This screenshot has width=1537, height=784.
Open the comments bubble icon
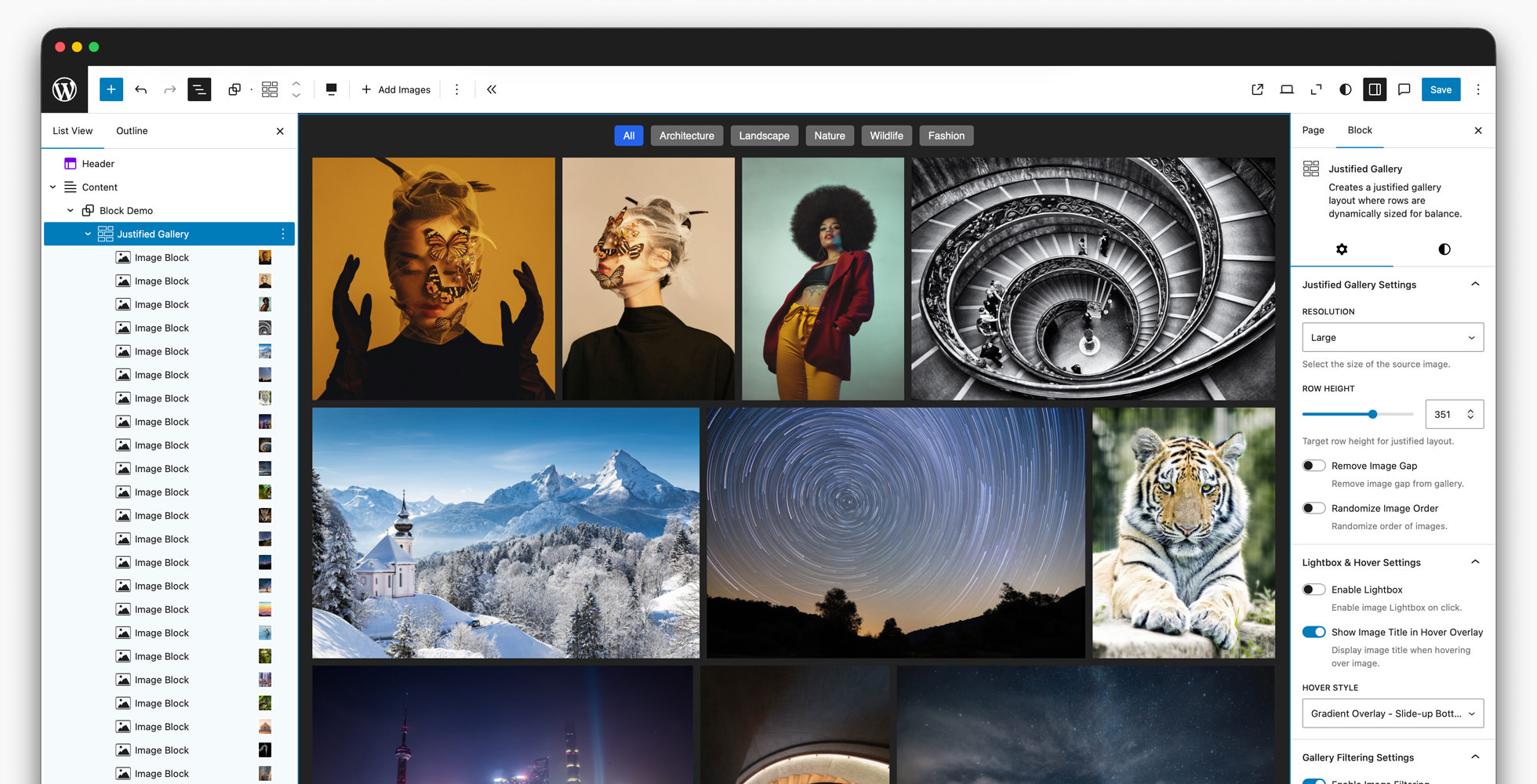tap(1404, 89)
